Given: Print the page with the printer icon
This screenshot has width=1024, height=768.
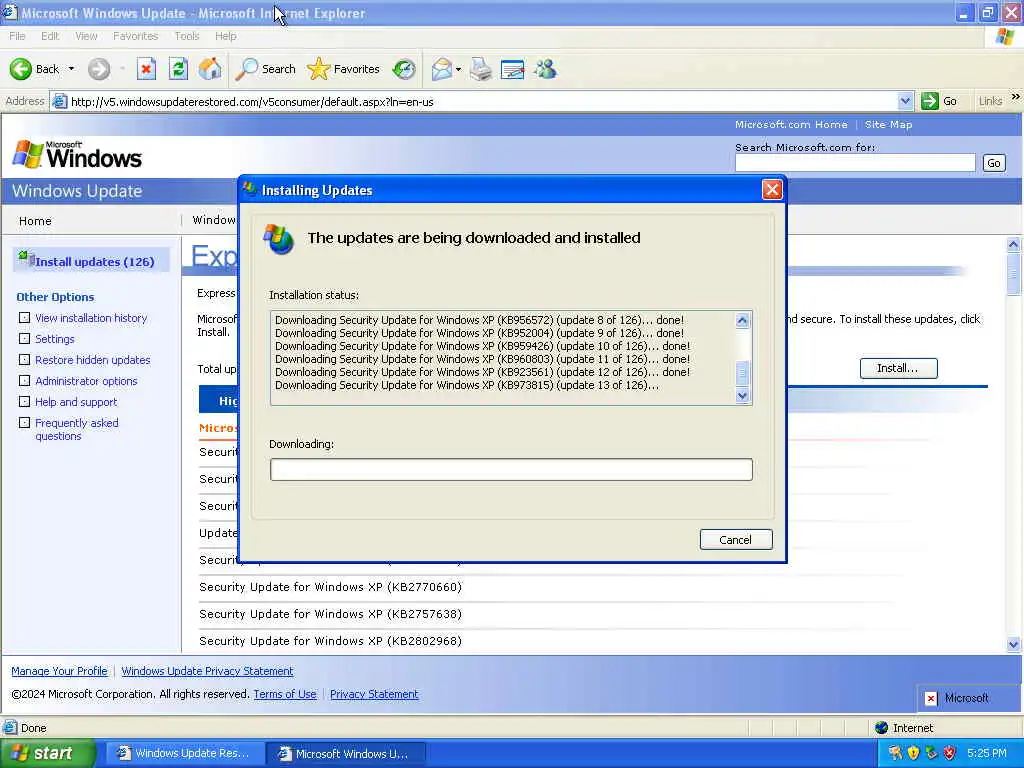Looking at the screenshot, I should tap(481, 69).
